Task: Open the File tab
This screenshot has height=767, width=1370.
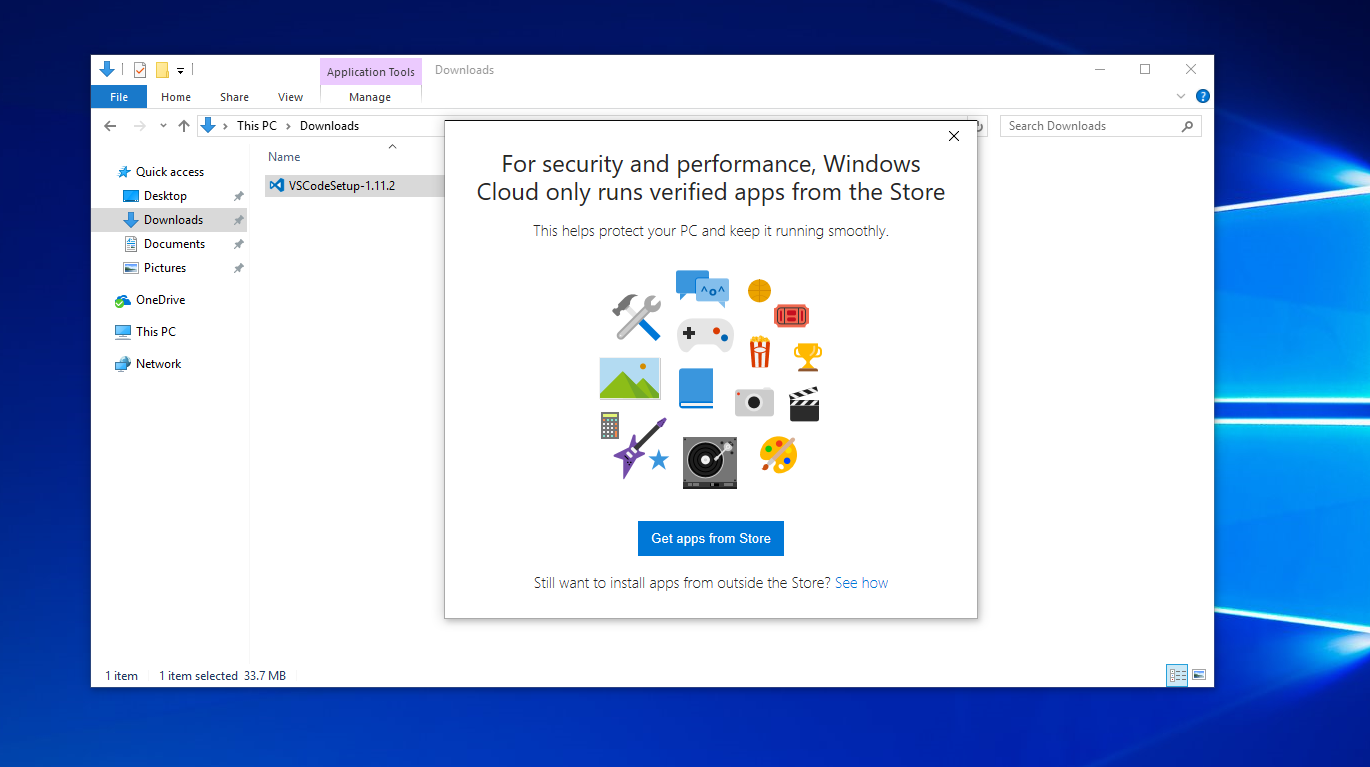Action: click(119, 97)
